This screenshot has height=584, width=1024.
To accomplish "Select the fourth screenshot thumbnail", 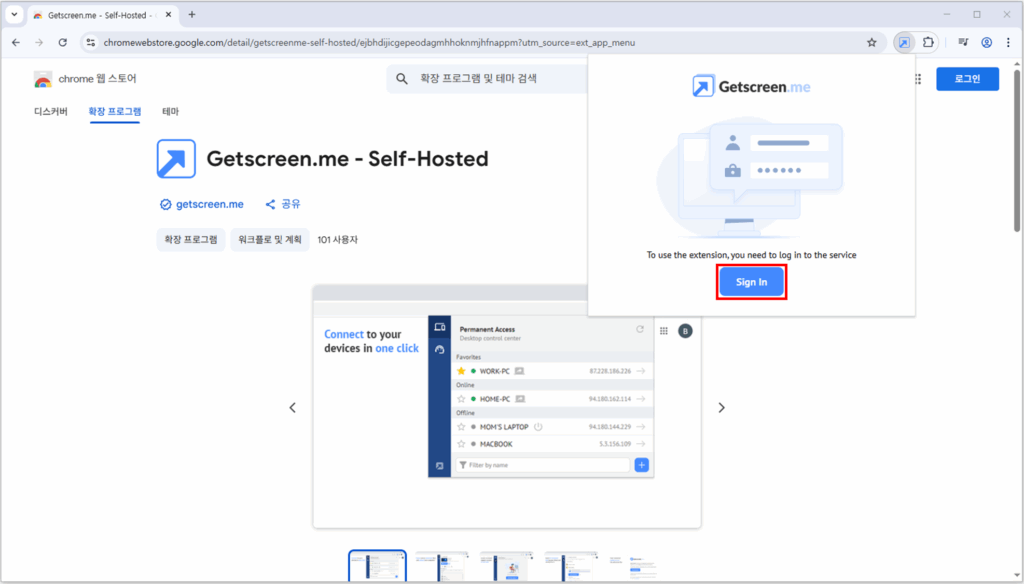I will pos(571,566).
